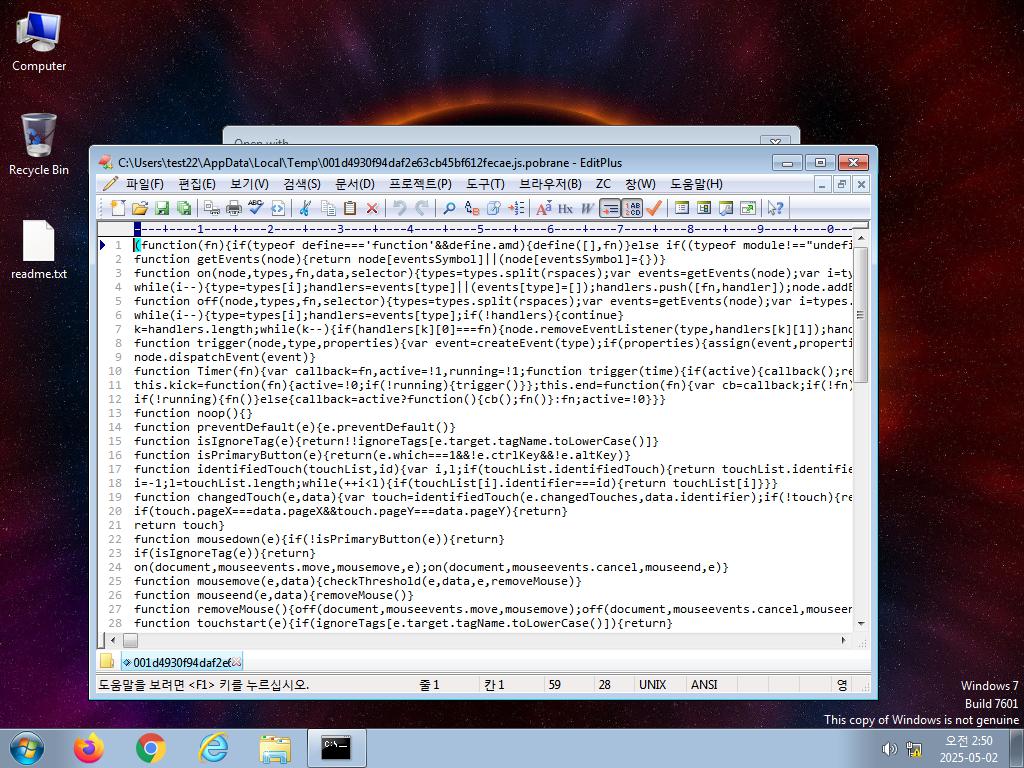Open the 창(W) menu
Image resolution: width=1024 pixels, height=768 pixels.
[640, 184]
